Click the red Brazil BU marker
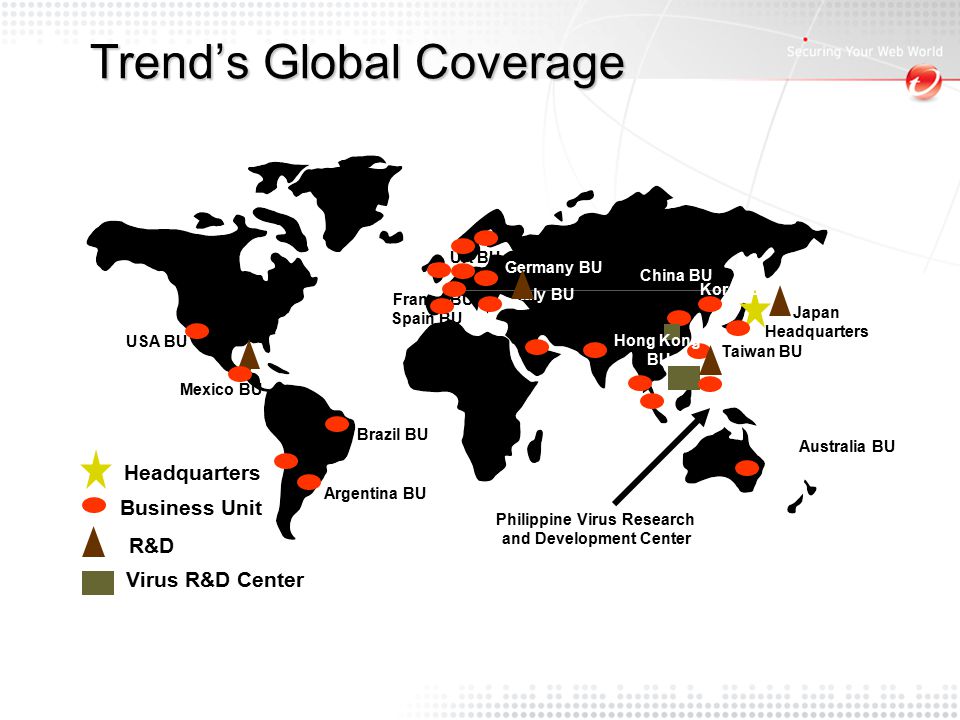Image resolution: width=960 pixels, height=720 pixels. (337, 424)
